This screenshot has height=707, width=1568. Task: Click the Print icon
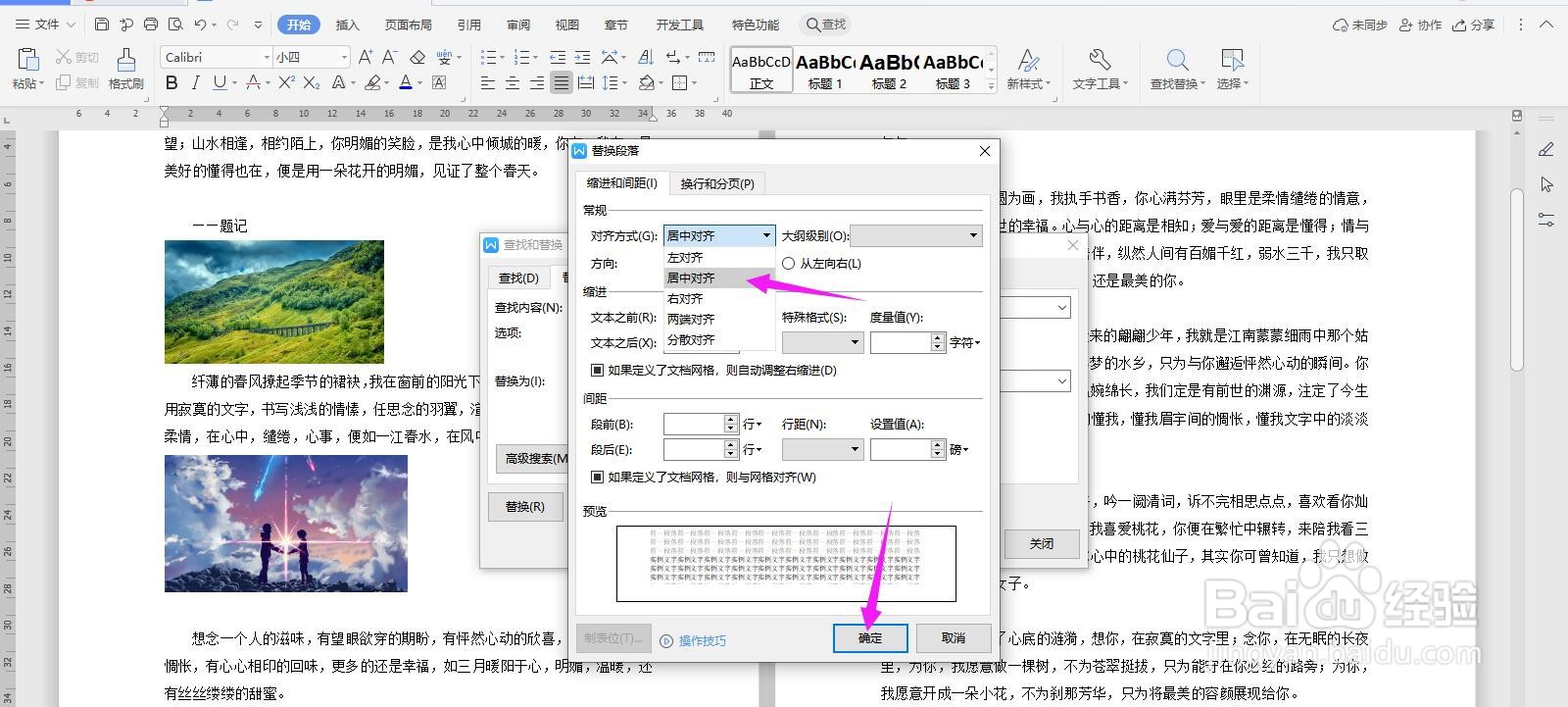[x=150, y=24]
